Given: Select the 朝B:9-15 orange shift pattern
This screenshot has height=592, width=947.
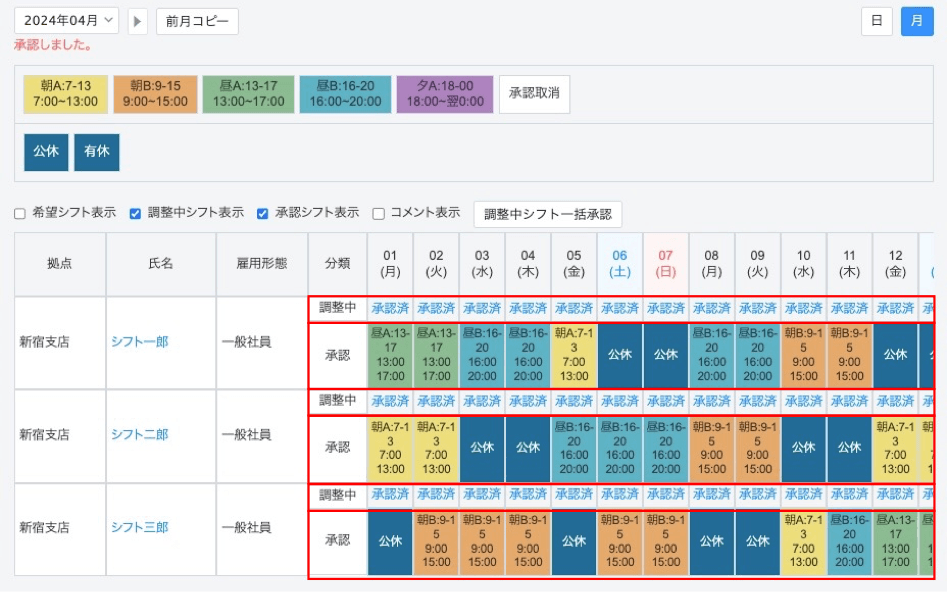Looking at the screenshot, I should point(155,94).
